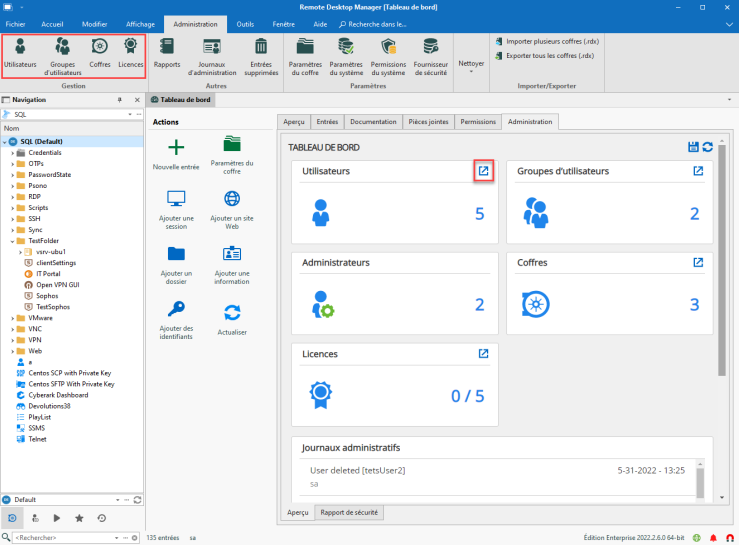Image resolution: width=740 pixels, height=545 pixels.
Task: Click Ajouter un site Web icon
Action: point(232,199)
